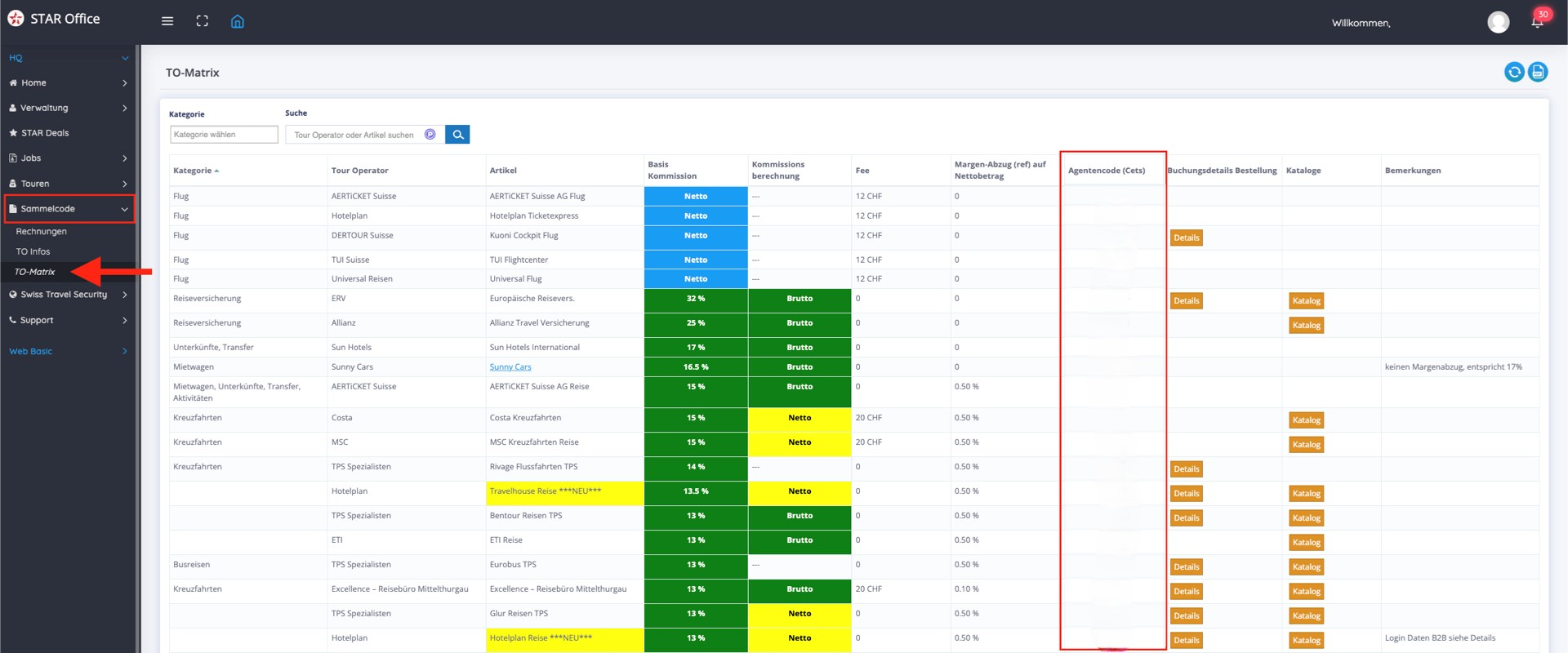
Task: Open Details for Bentour Reisen TPS
Action: [1186, 518]
